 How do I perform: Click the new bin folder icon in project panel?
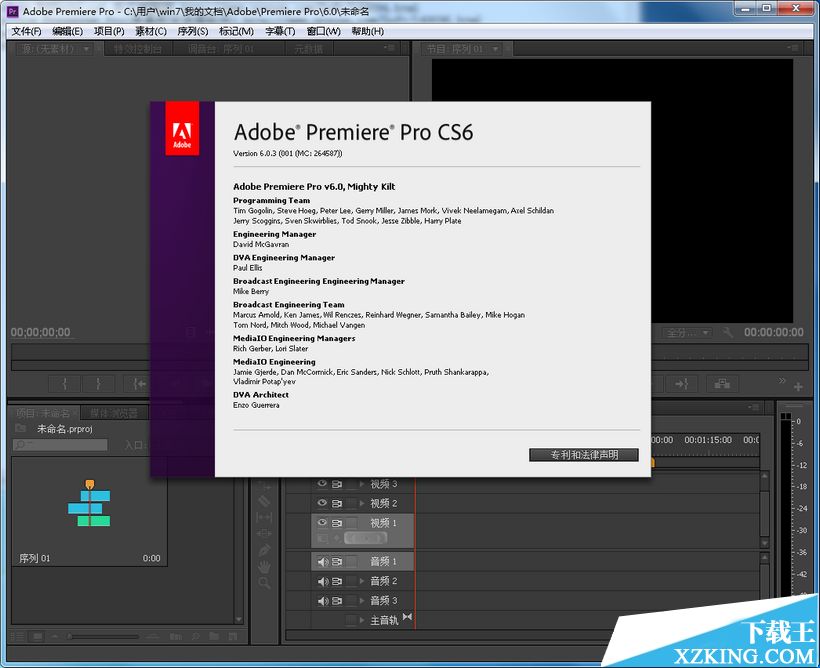coord(214,637)
